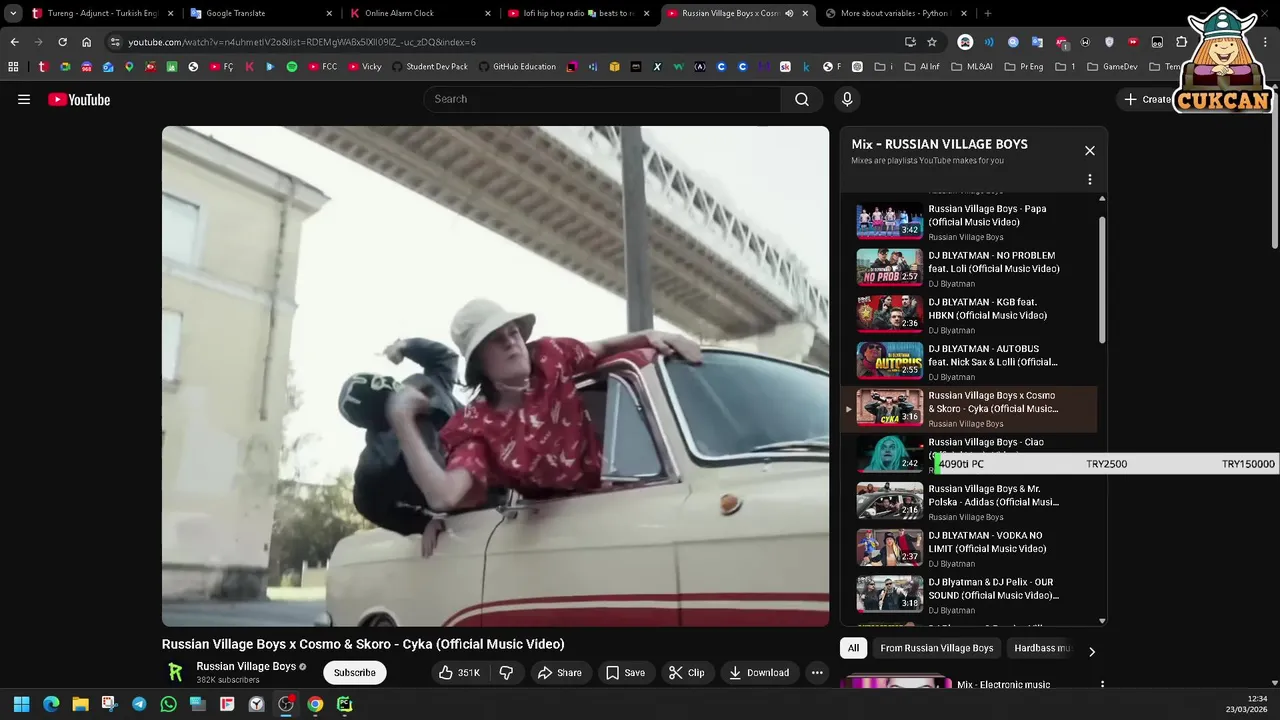Select the All filter chip
The image size is (1280, 720).
[853, 648]
